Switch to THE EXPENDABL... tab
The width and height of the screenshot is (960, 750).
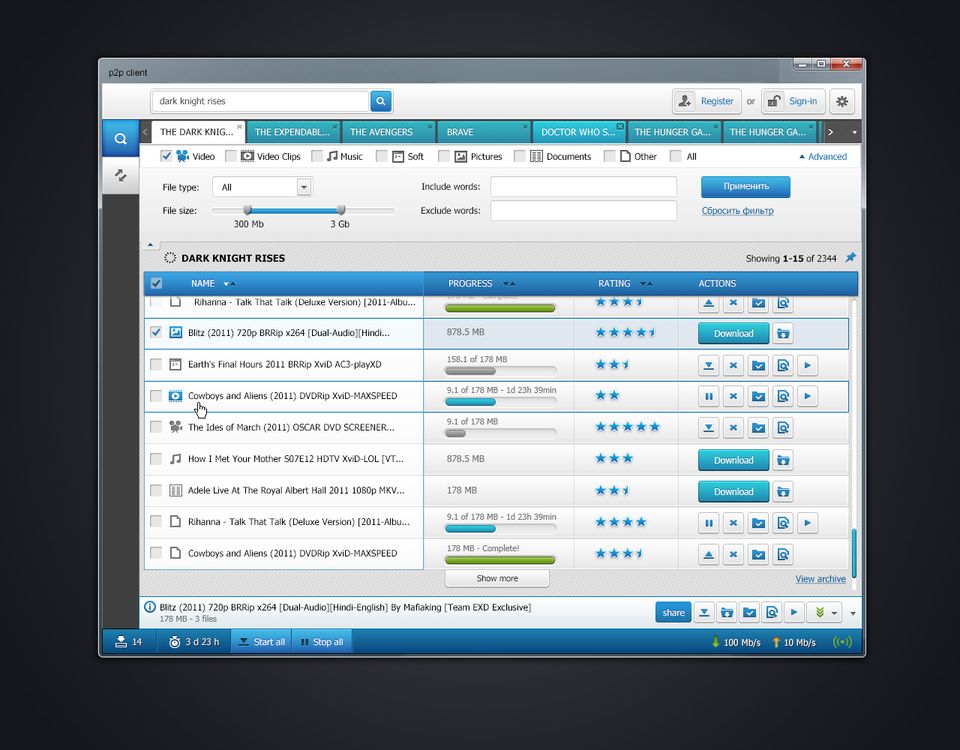click(x=293, y=132)
